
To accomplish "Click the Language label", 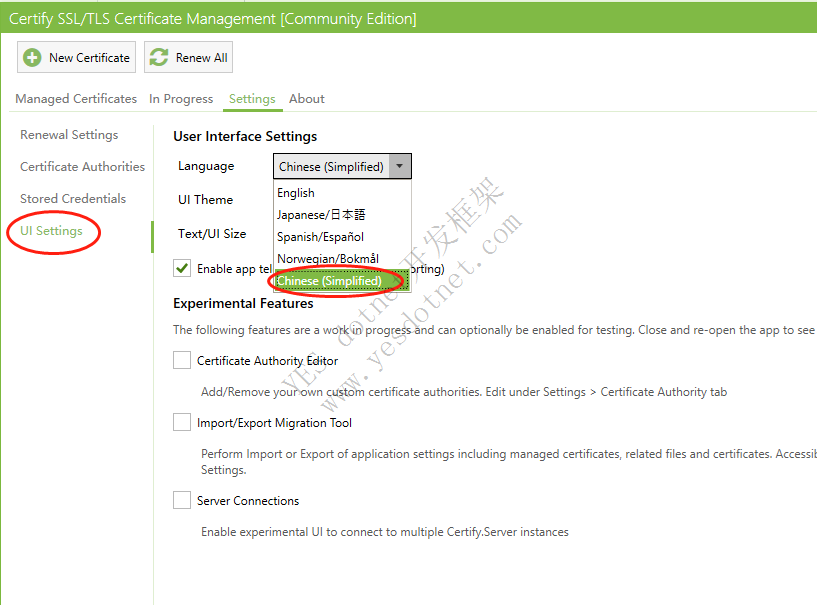I will (206, 166).
